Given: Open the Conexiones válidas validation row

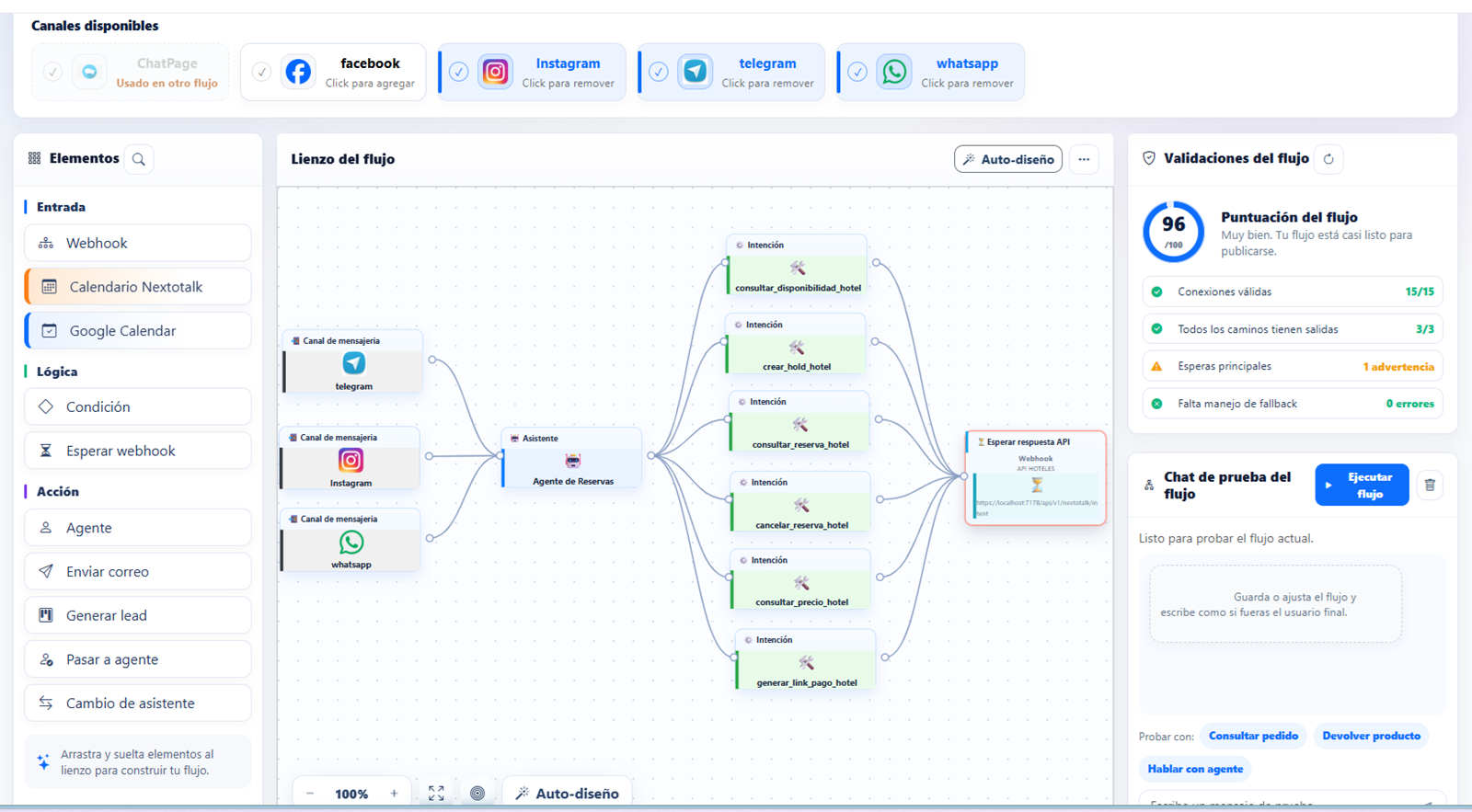Looking at the screenshot, I should (1293, 292).
